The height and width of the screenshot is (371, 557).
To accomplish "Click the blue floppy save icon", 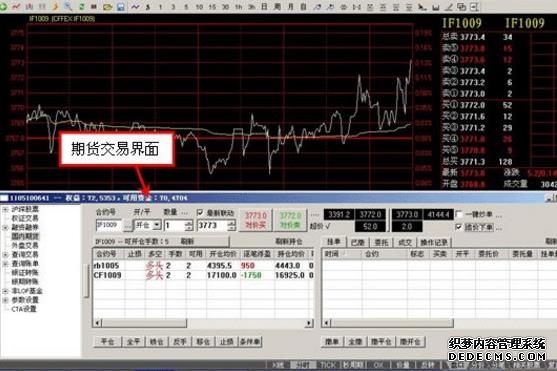I will (121, 6).
